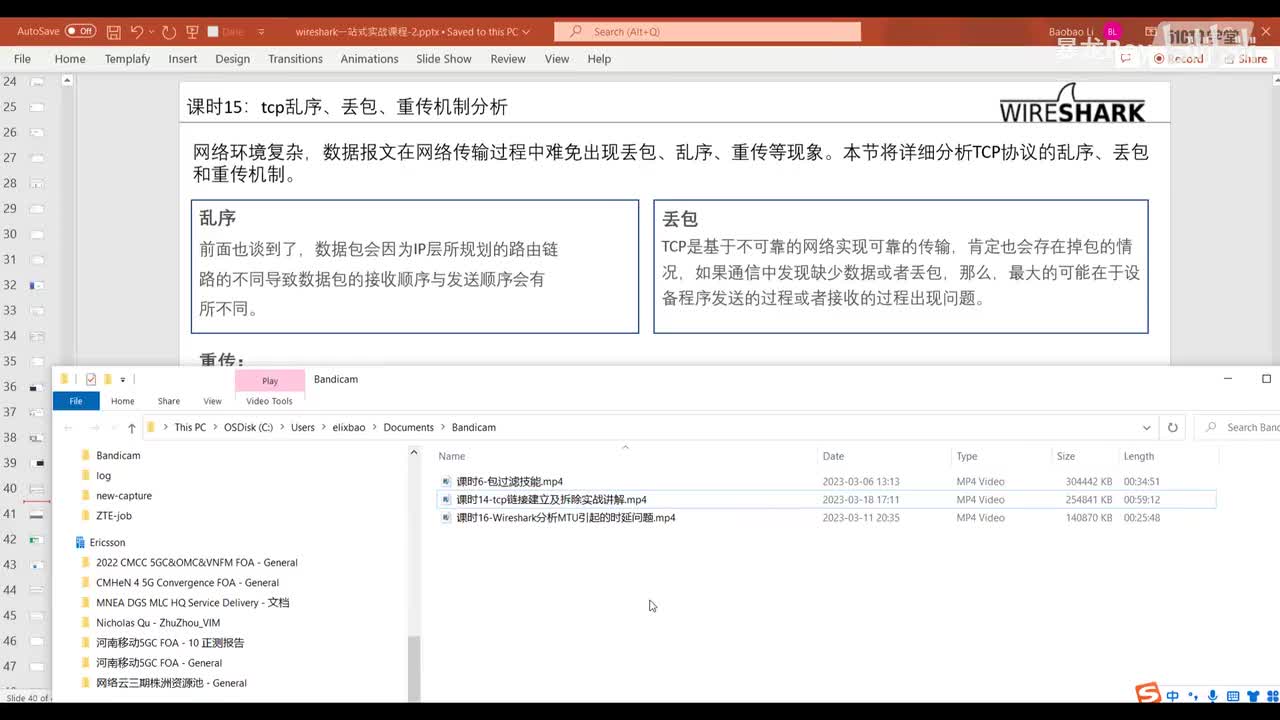Select Ericsson node in navigation tree
The height and width of the screenshot is (720, 1280).
[107, 542]
